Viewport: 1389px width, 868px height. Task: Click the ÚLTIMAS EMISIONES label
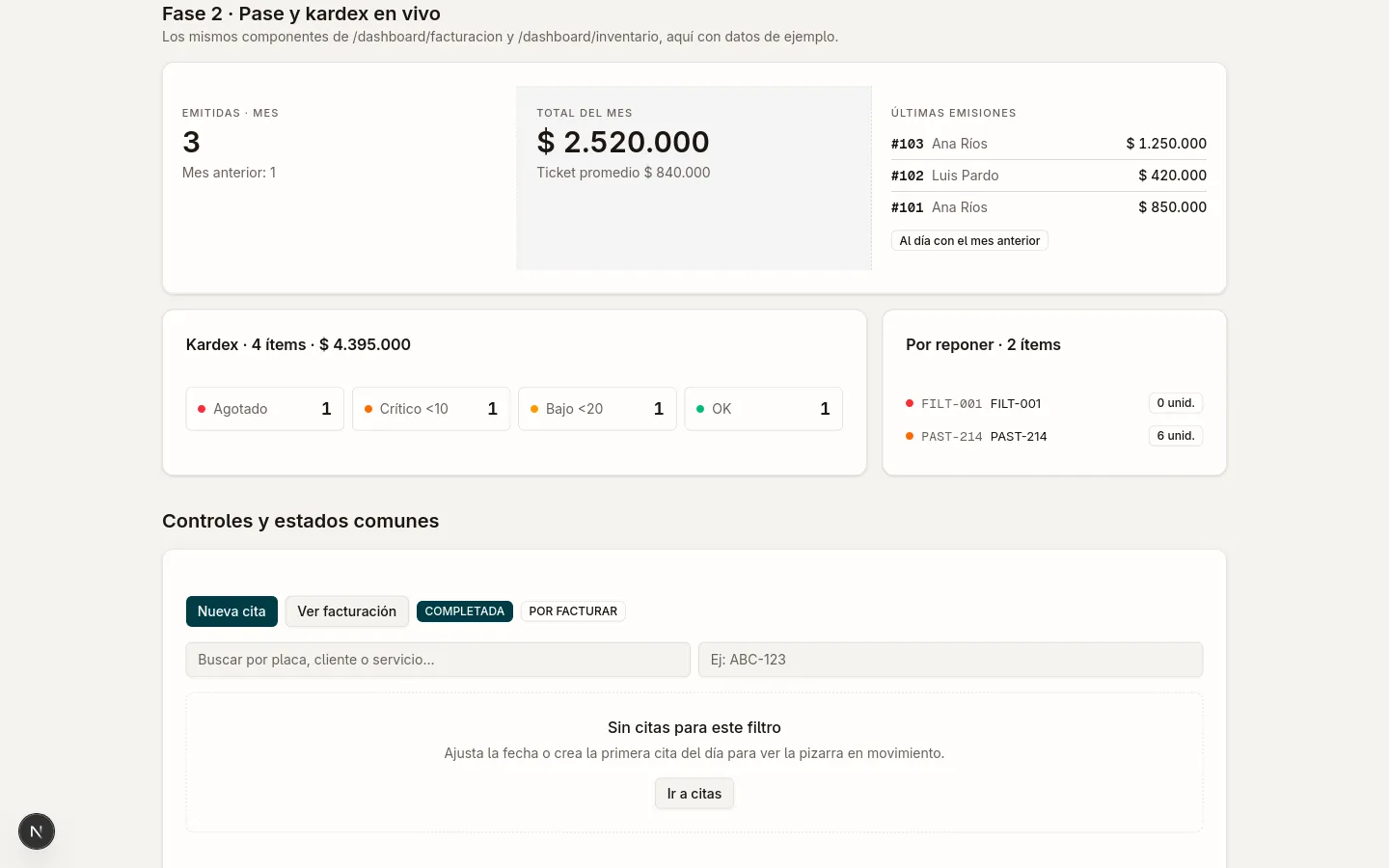[954, 113]
